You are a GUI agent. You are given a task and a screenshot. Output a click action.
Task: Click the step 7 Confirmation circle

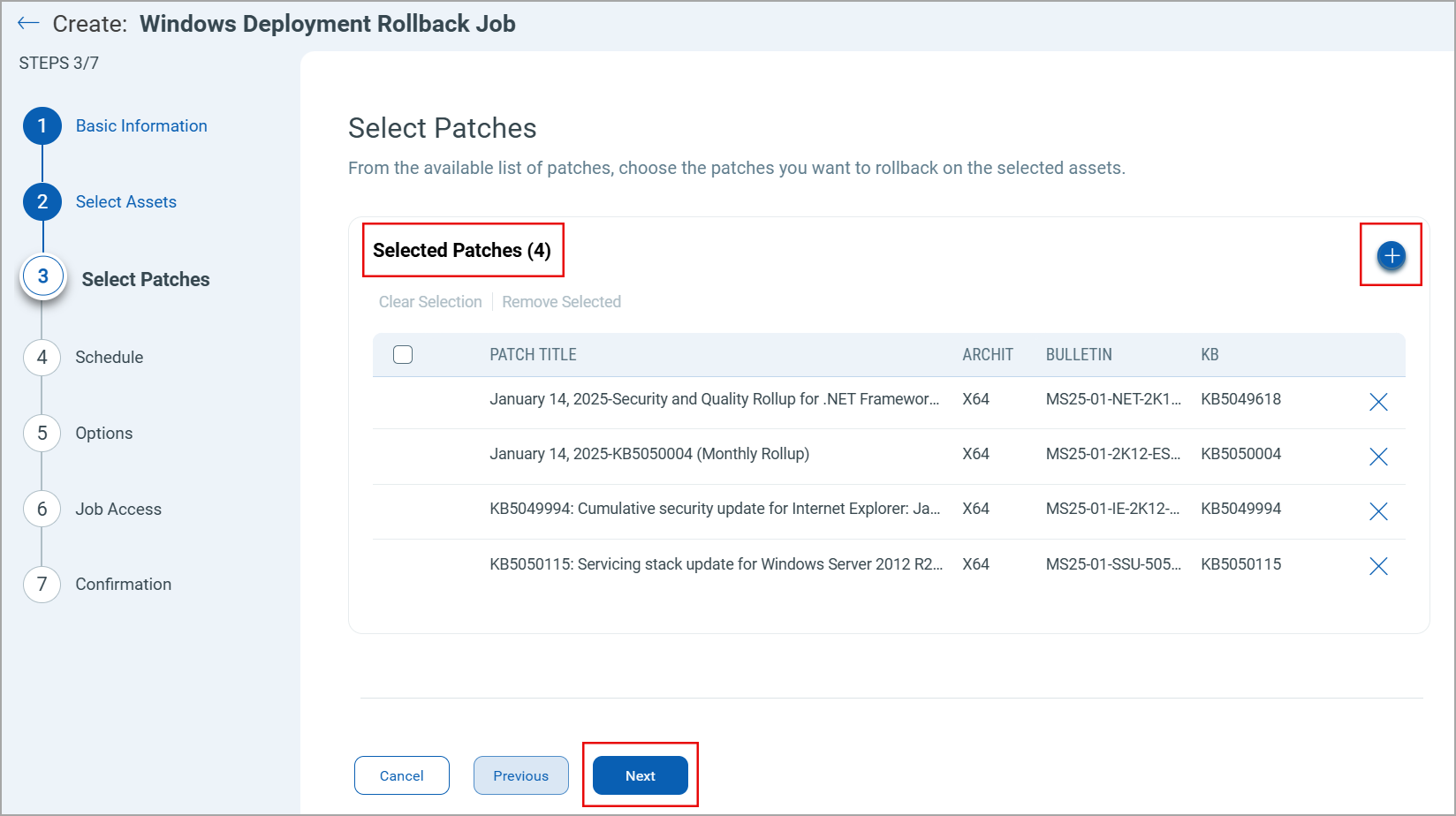click(x=42, y=584)
